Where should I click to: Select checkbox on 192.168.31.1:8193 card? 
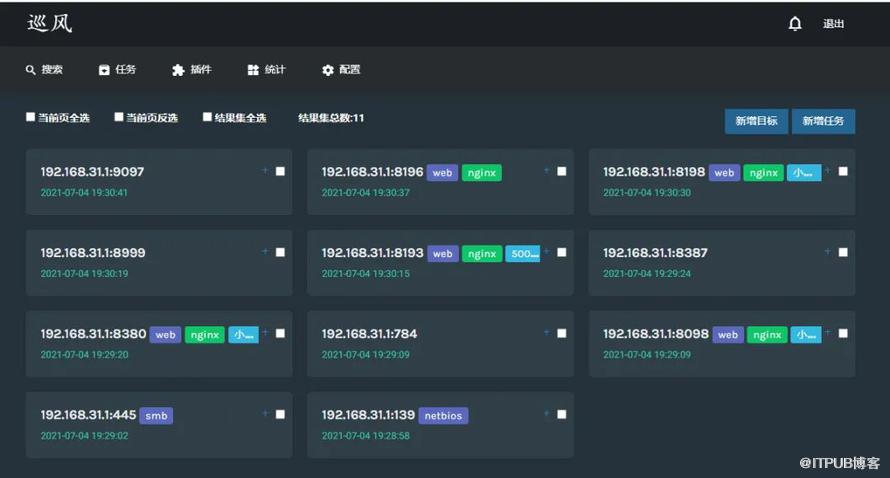562,253
